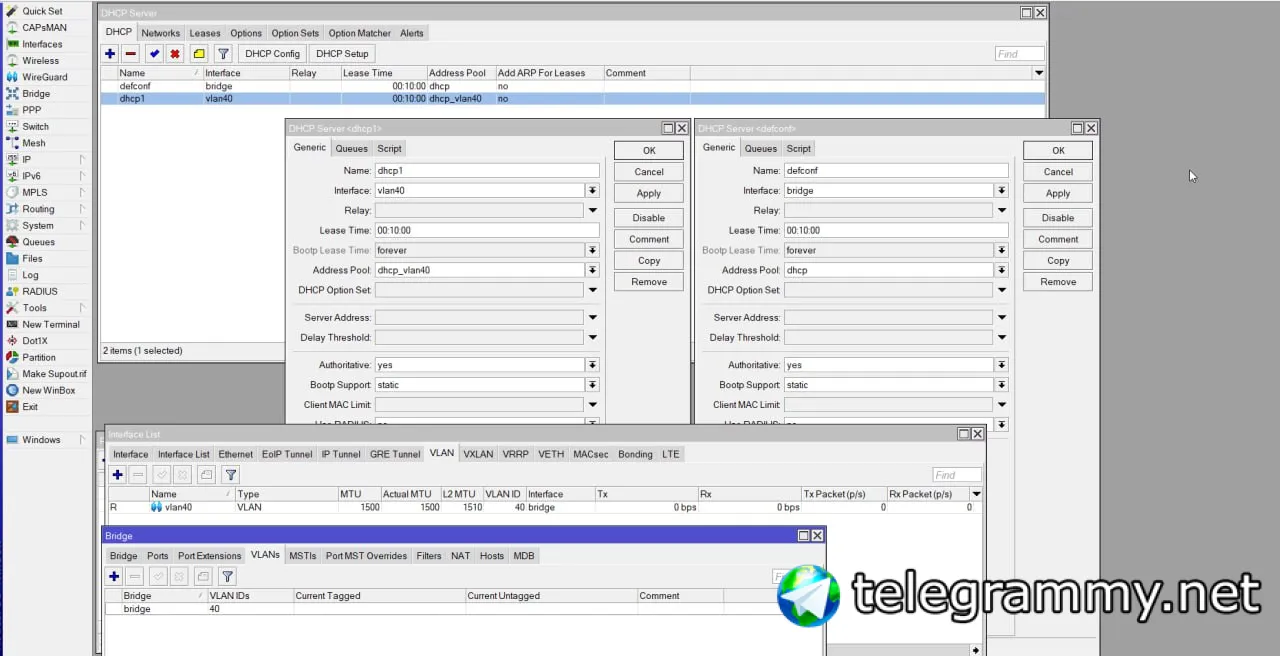1280x656 pixels.
Task: Switch to Option Sets tab
Action: click(295, 33)
